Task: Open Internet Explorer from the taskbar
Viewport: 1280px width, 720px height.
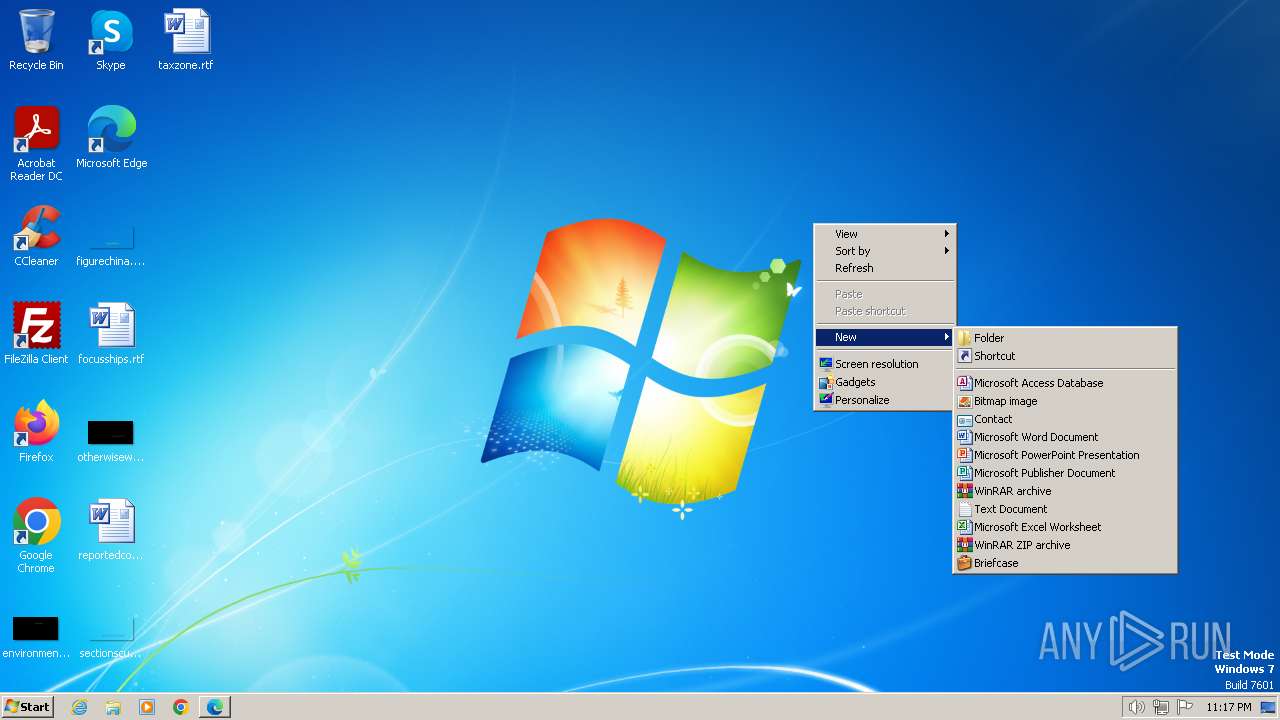Action: pyautogui.click(x=79, y=707)
